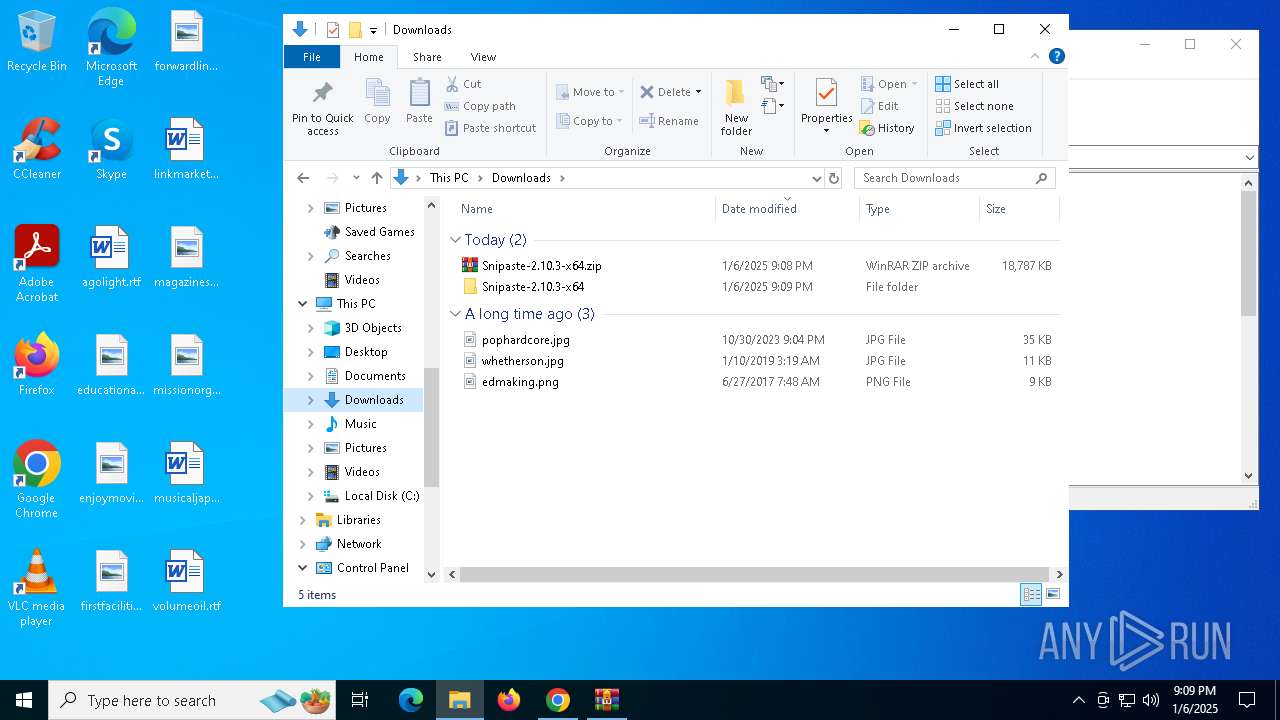Select the Snipaste-2.10.3-x64 folder
This screenshot has height=720, width=1280.
coord(532,287)
